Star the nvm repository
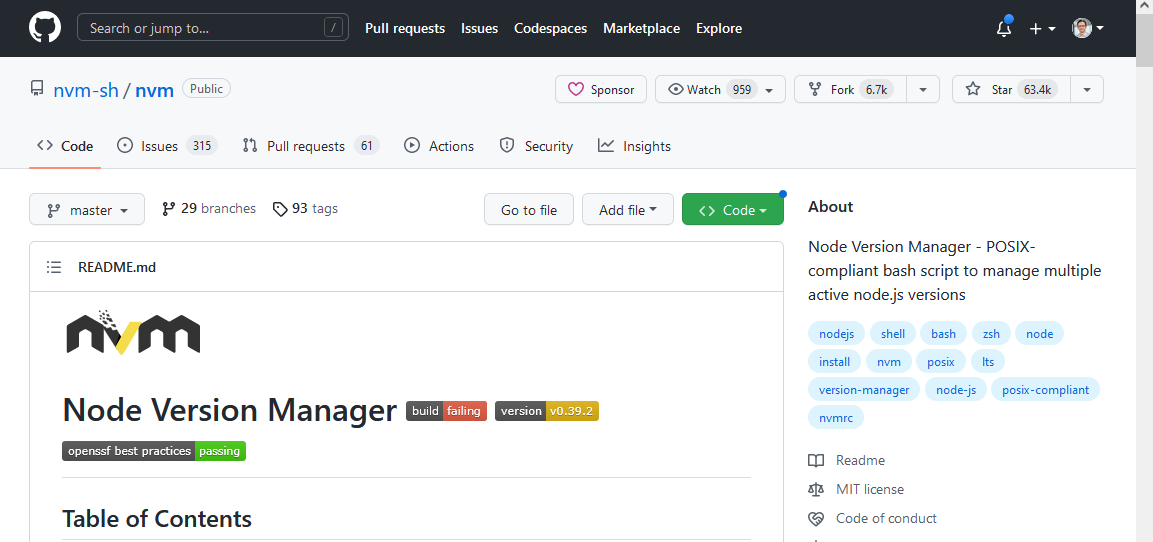Viewport: 1153px width, 542px height. coord(1011,89)
